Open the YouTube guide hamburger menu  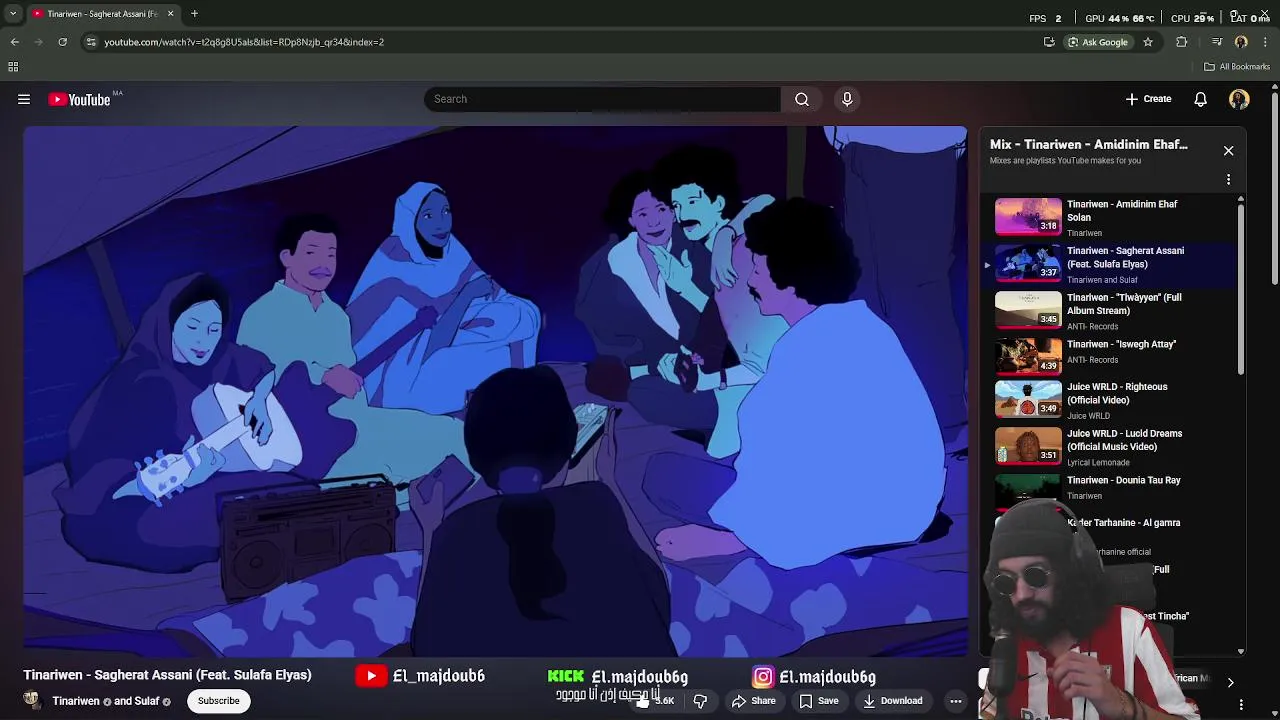point(24,99)
